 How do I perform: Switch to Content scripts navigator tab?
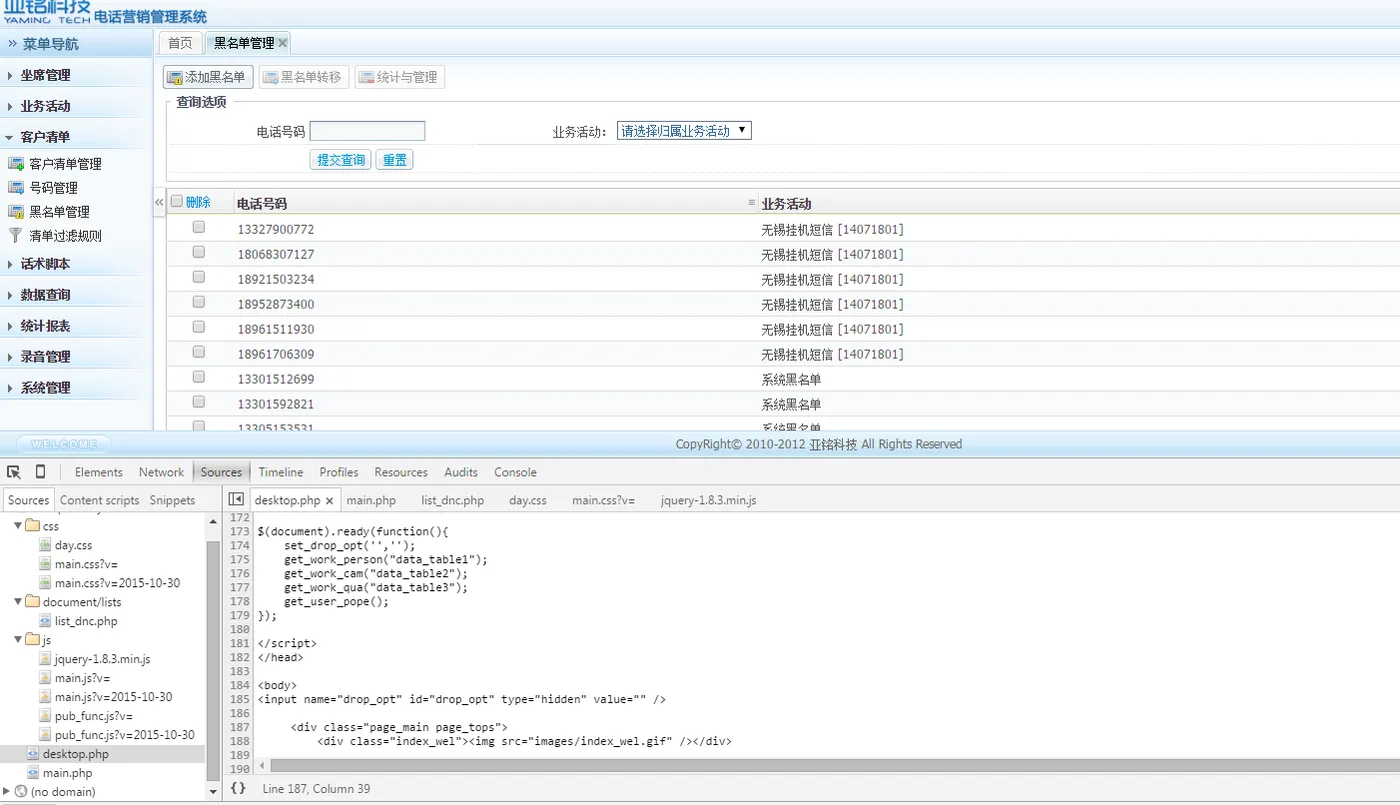tap(99, 500)
